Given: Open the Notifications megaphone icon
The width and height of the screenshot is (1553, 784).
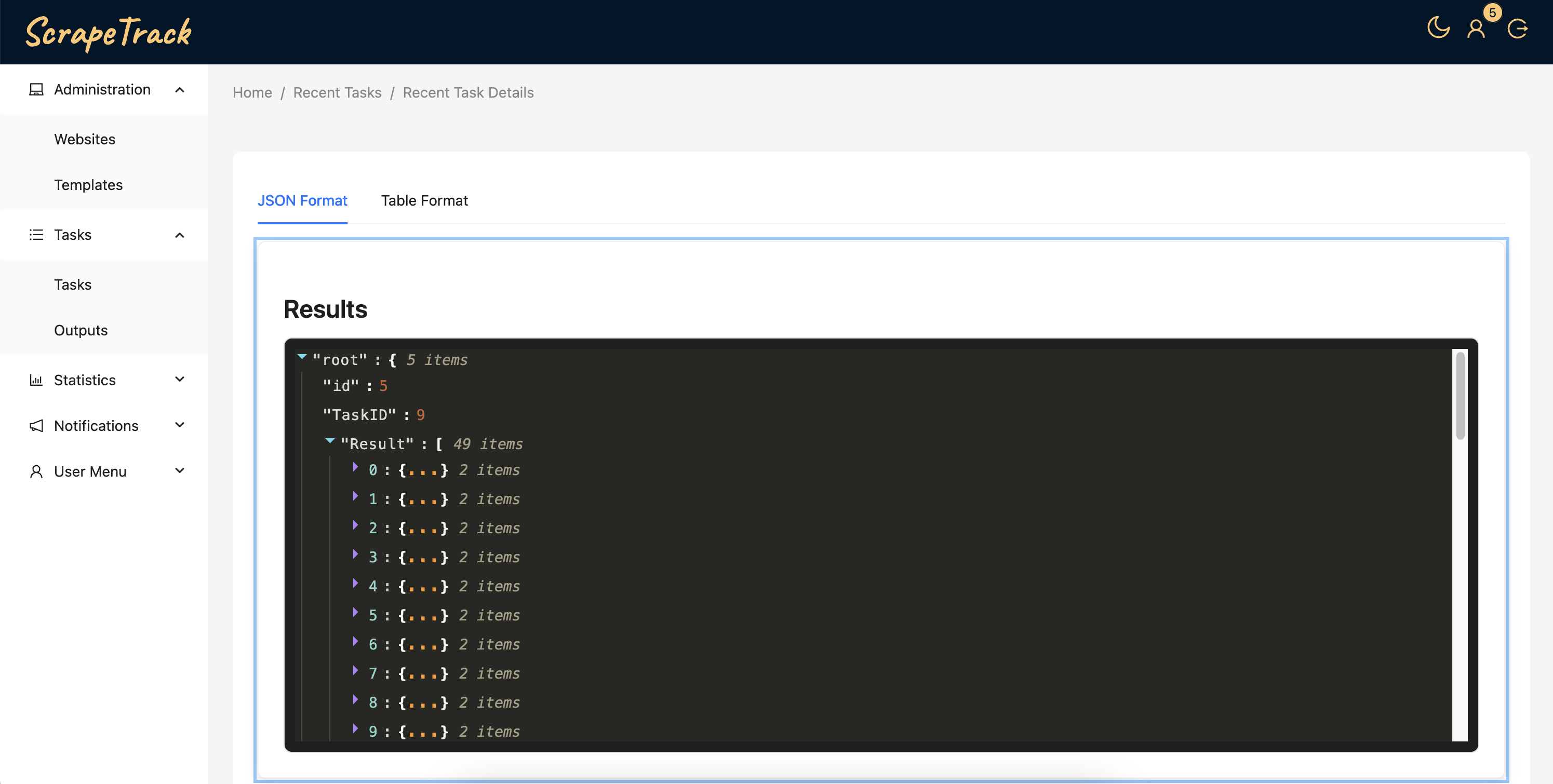Looking at the screenshot, I should click(x=36, y=425).
